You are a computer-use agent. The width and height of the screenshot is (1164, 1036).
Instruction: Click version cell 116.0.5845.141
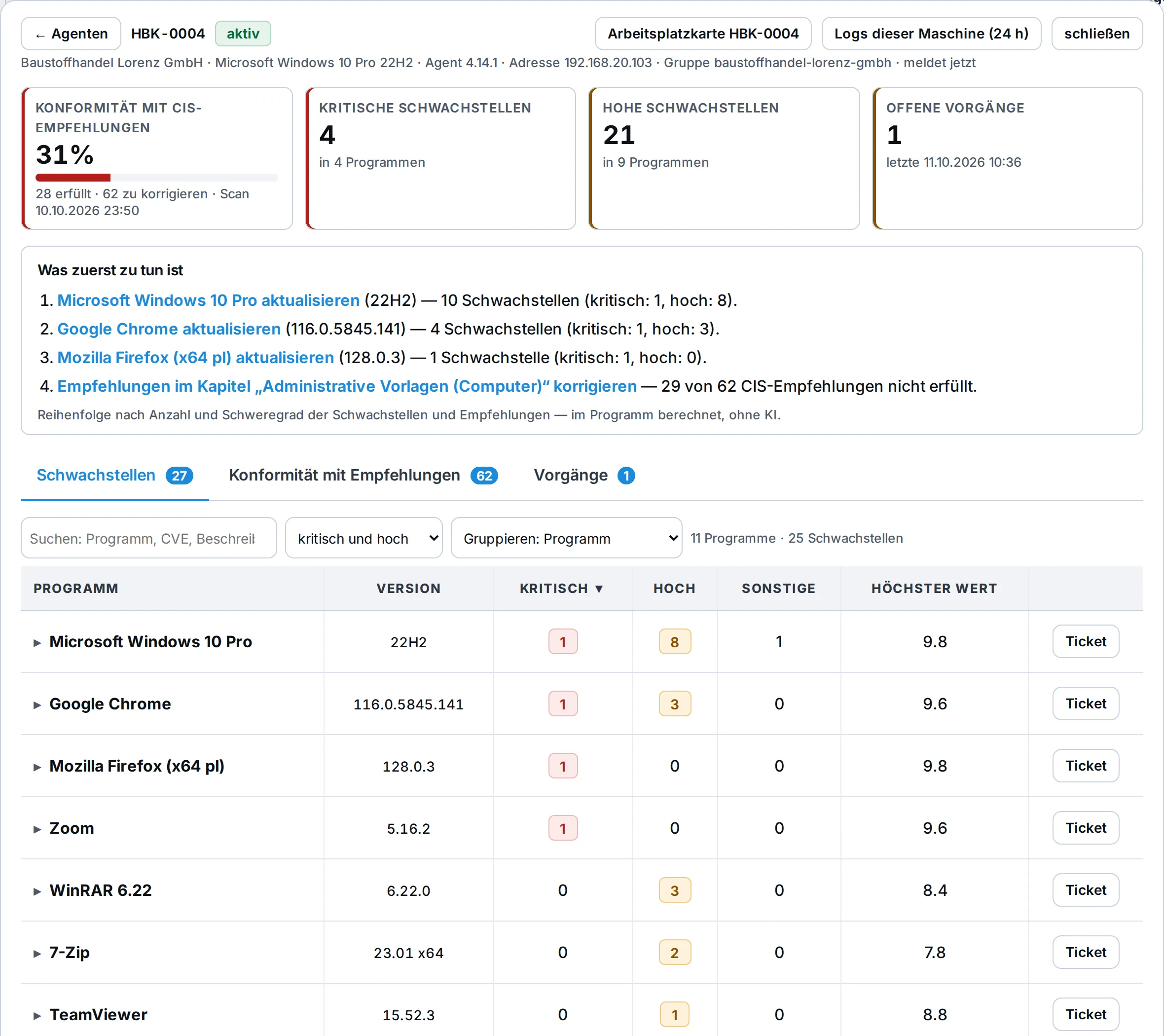pyautogui.click(x=408, y=704)
